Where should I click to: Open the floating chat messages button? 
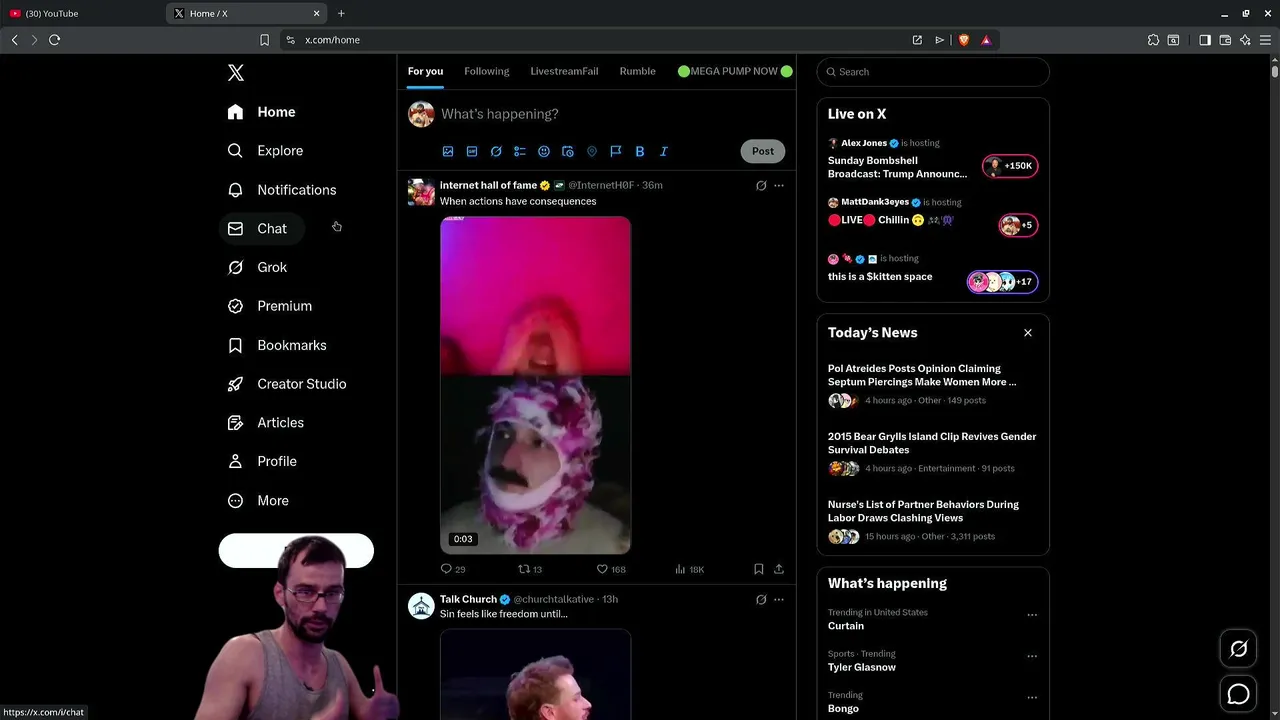click(x=1238, y=694)
